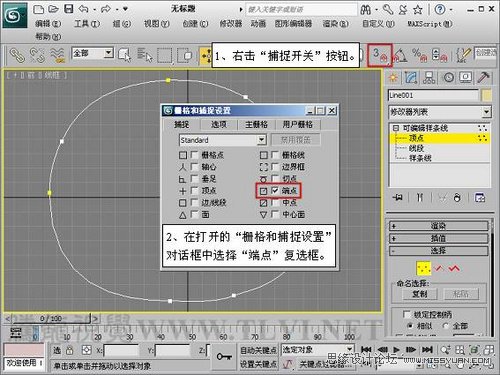The width and height of the screenshot is (500, 375).
Task: Check the 垂足 snap checkbox
Action: coord(194,179)
